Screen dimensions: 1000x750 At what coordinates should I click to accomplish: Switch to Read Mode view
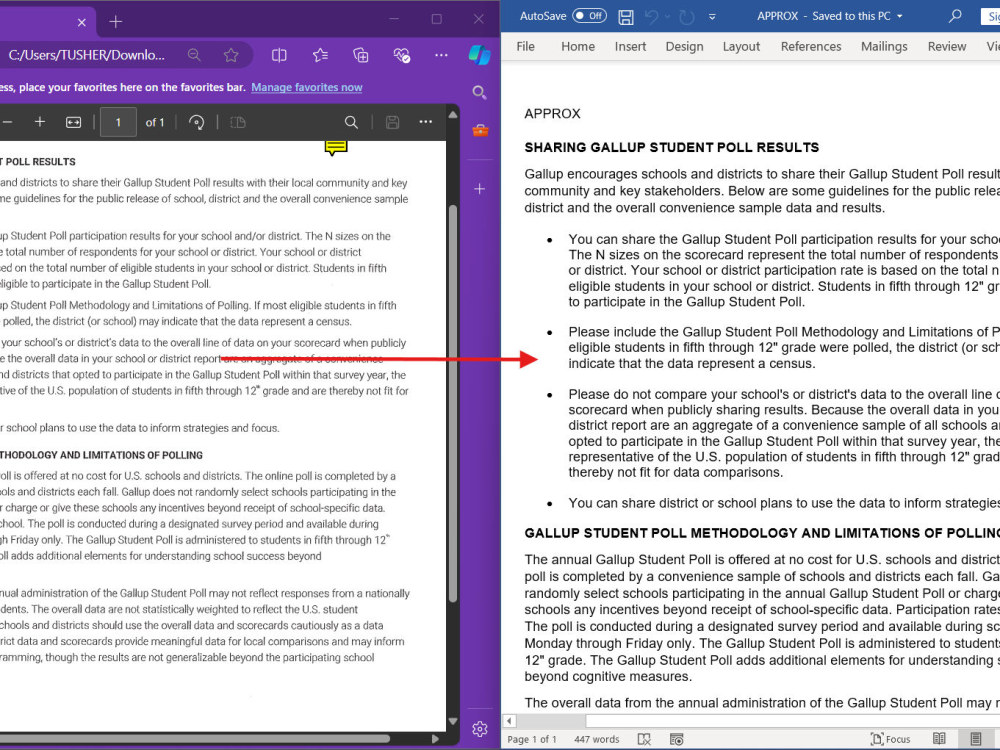(939, 739)
